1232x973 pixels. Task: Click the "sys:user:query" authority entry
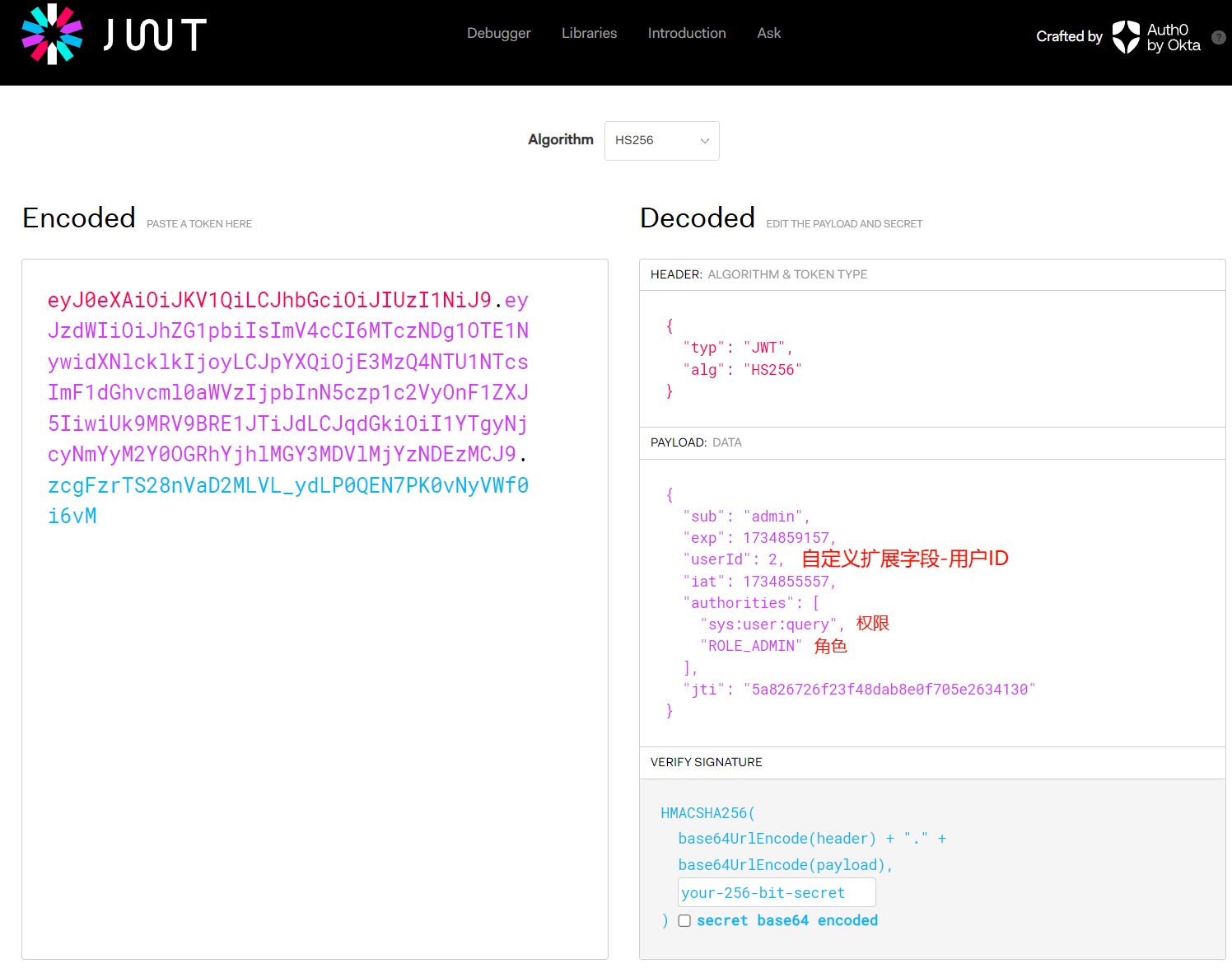[772, 624]
